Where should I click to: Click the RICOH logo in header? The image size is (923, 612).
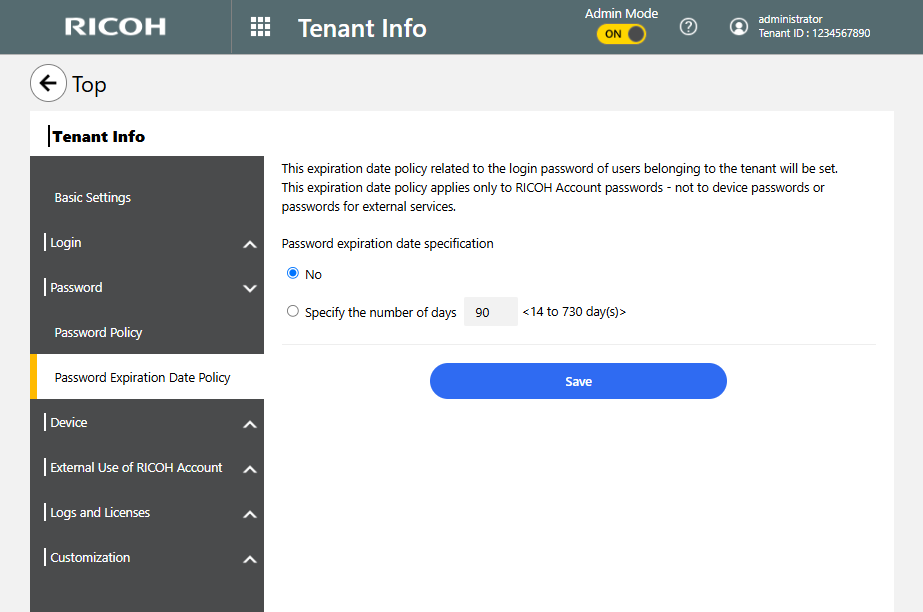point(115,27)
